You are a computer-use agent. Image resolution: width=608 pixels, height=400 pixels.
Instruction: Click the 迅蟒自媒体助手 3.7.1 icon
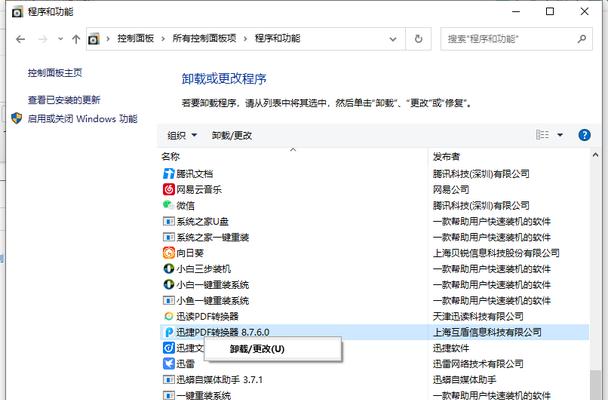169,379
